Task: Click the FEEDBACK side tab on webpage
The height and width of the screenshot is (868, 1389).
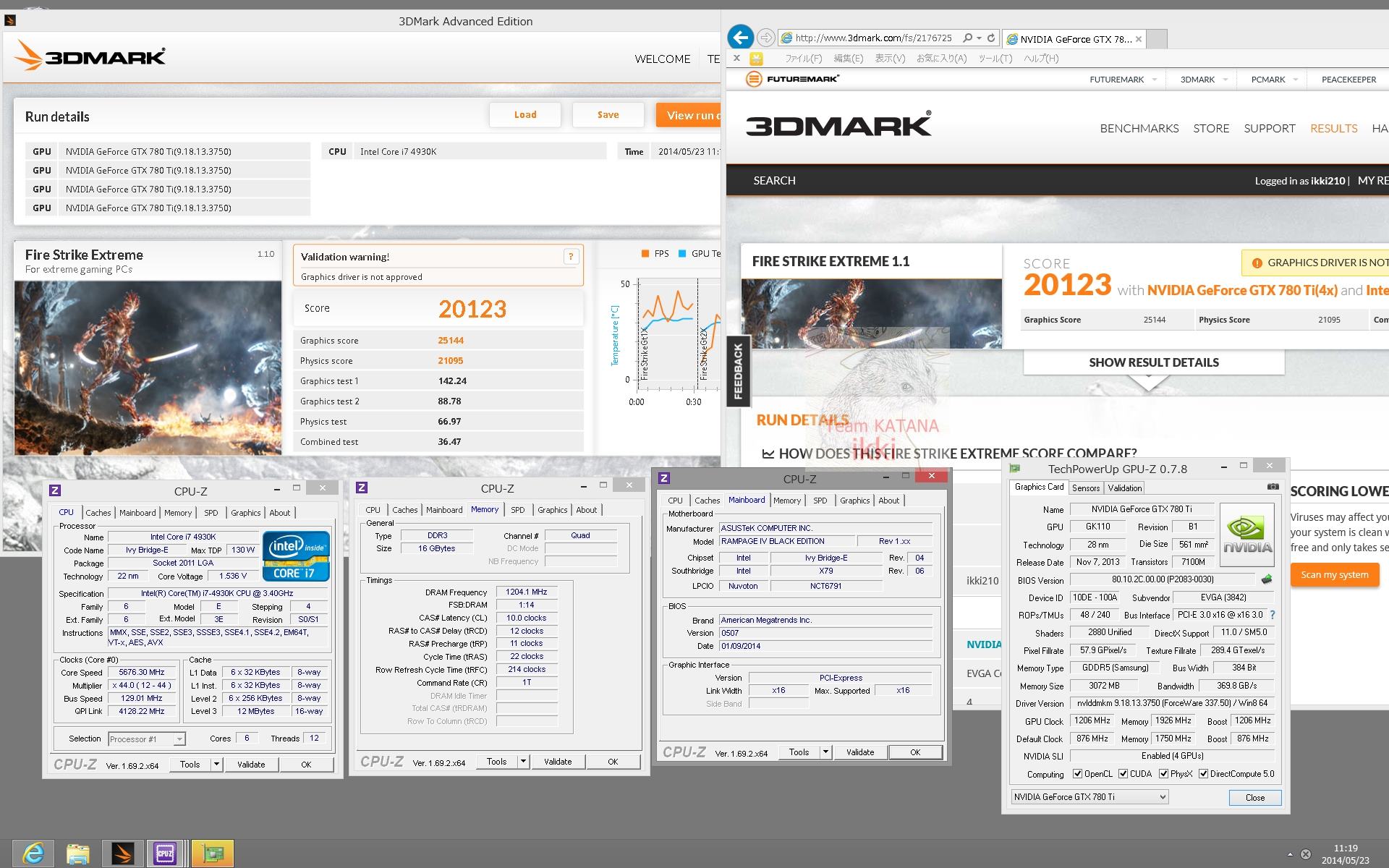Action: (x=738, y=371)
